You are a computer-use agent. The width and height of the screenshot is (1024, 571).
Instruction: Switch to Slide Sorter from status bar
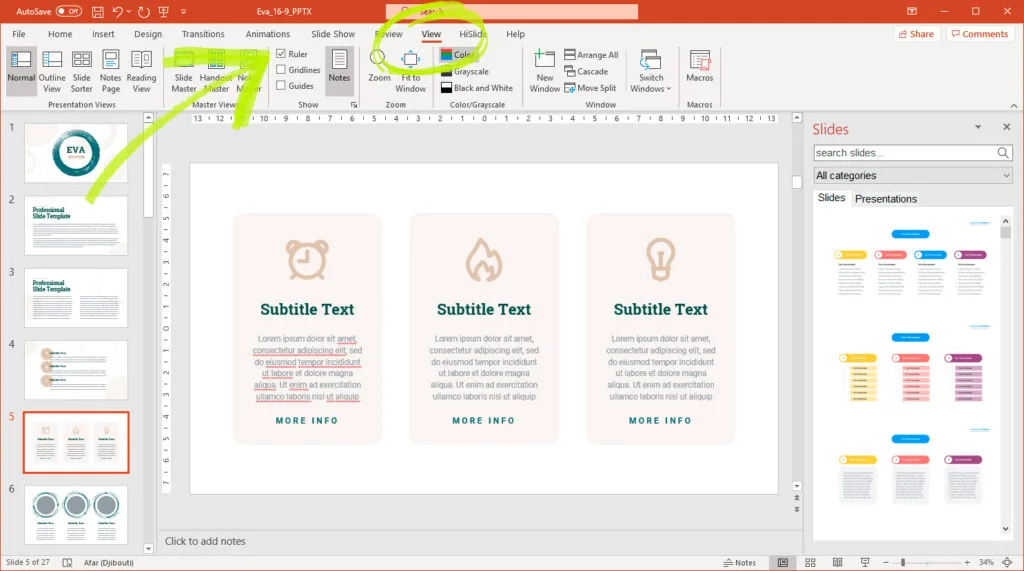(810, 563)
